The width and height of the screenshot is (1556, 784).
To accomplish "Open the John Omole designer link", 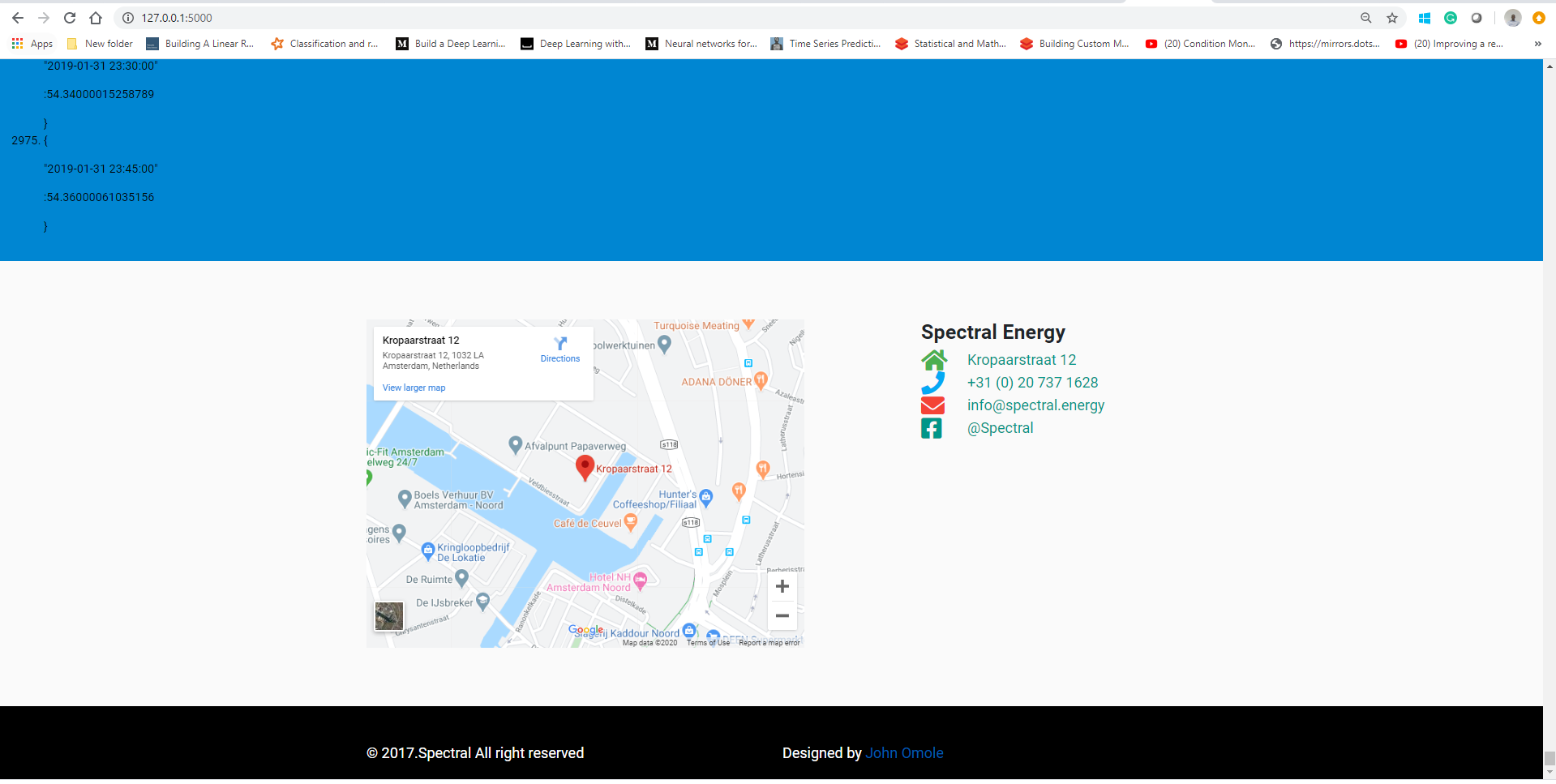I will point(904,753).
